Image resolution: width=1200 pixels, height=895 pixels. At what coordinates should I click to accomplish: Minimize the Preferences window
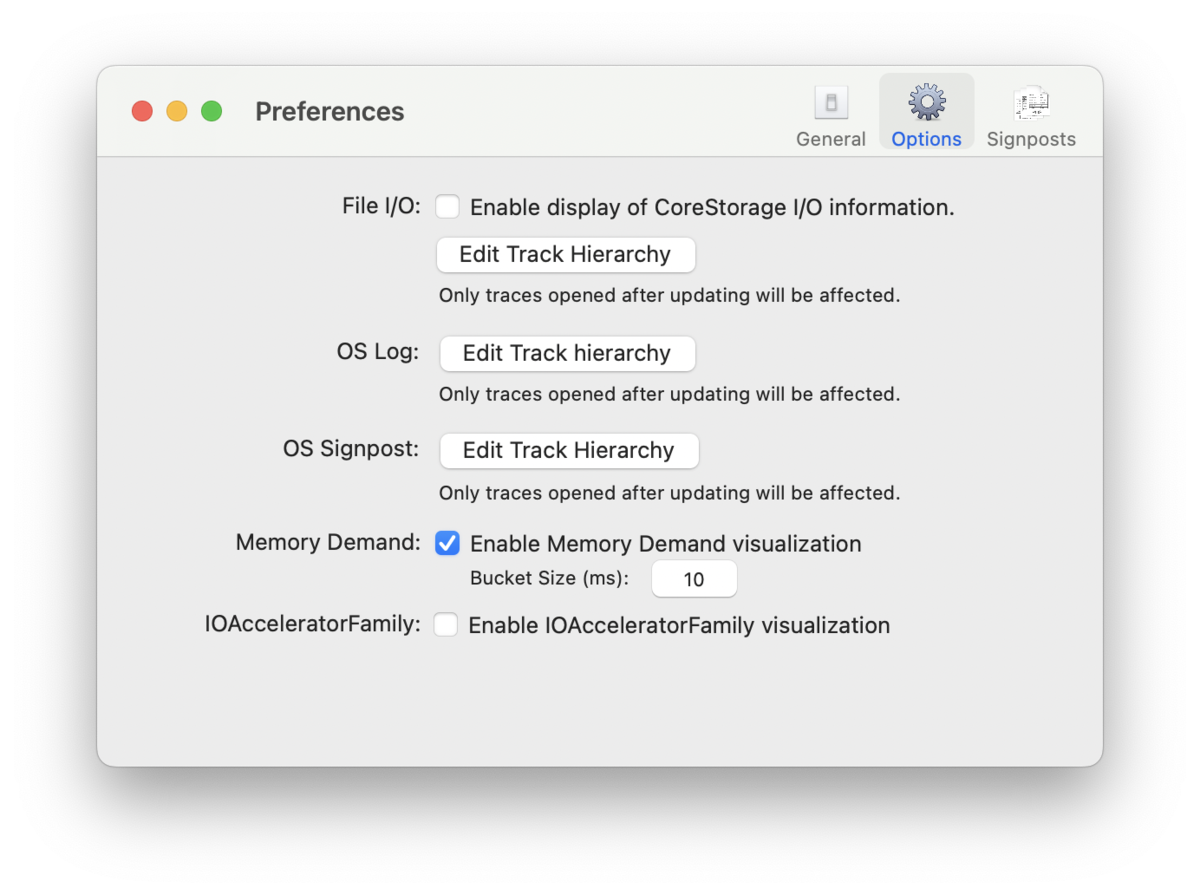pos(177,111)
